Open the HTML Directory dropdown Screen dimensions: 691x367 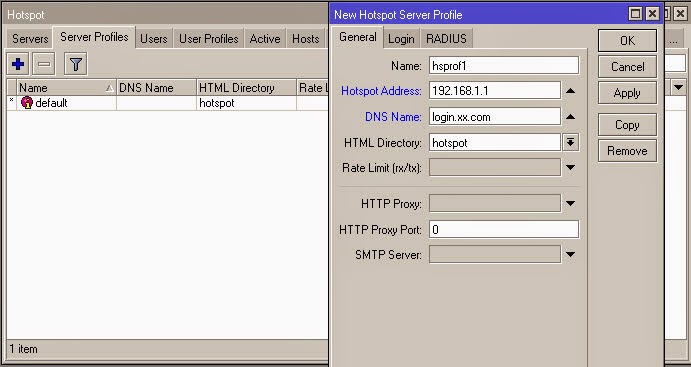click(x=570, y=142)
